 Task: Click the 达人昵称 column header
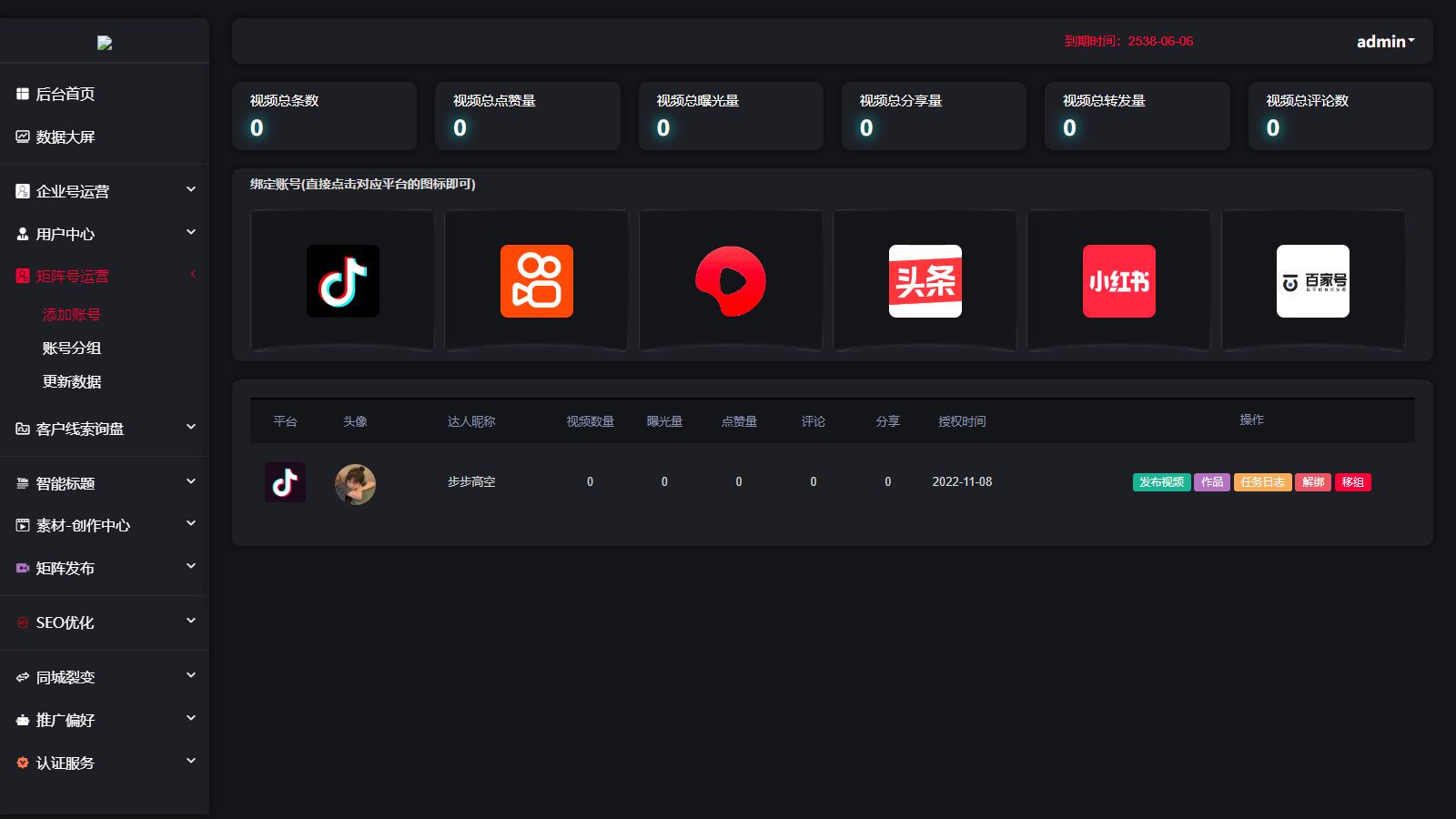tap(471, 421)
